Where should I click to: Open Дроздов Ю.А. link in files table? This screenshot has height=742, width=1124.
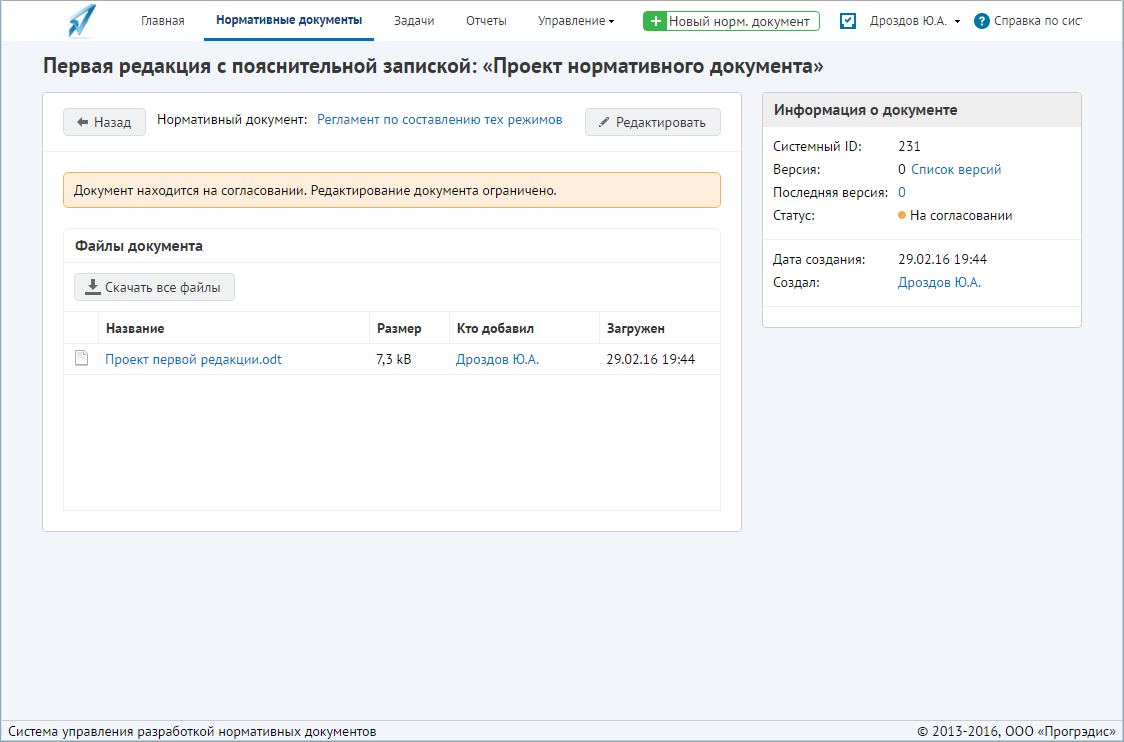click(x=497, y=359)
